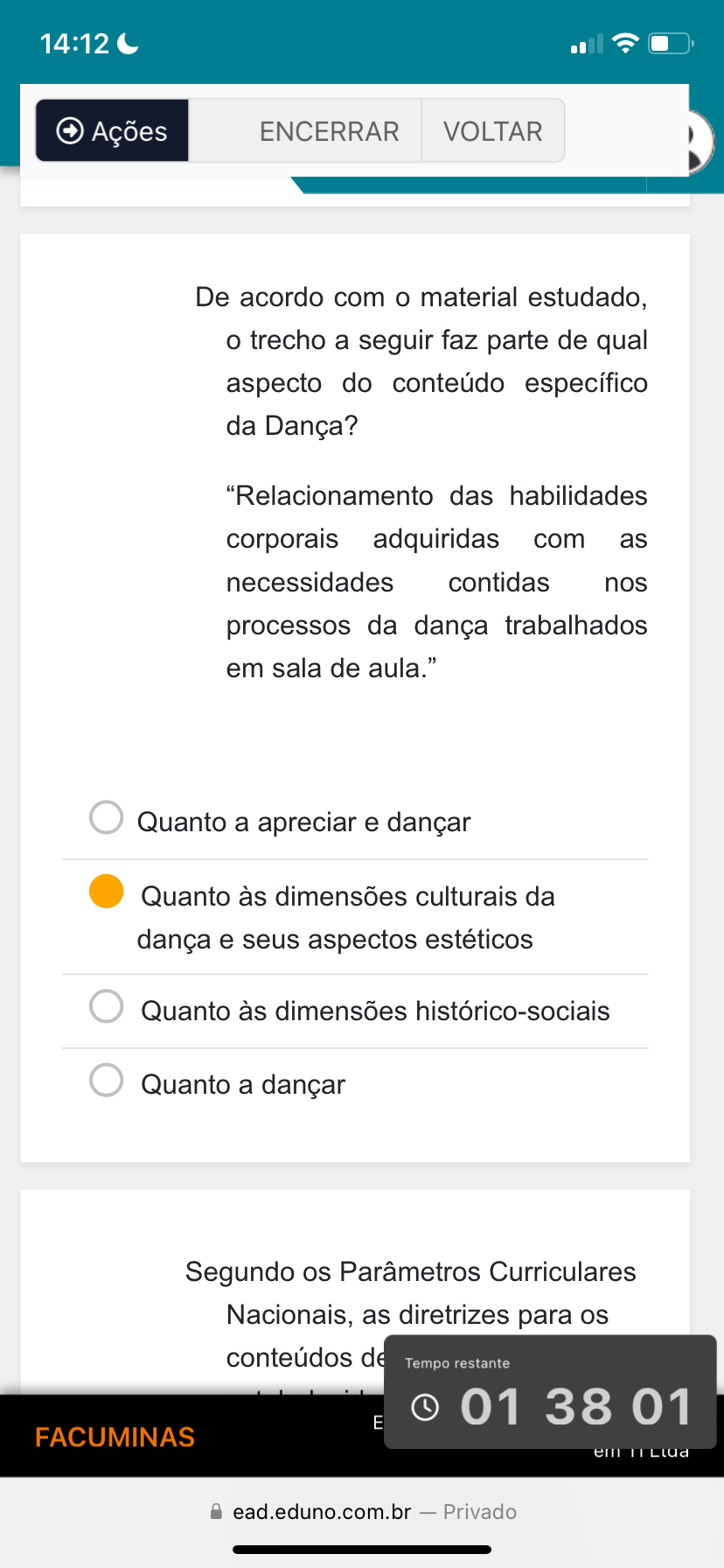
Task: Tap the FACUMINAS footer logo
Action: point(115,1437)
